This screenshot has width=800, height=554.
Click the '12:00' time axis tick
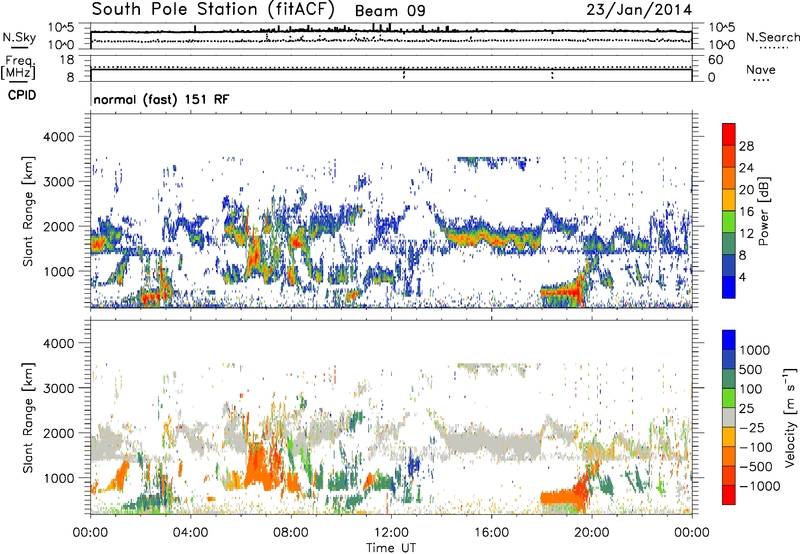point(391,533)
